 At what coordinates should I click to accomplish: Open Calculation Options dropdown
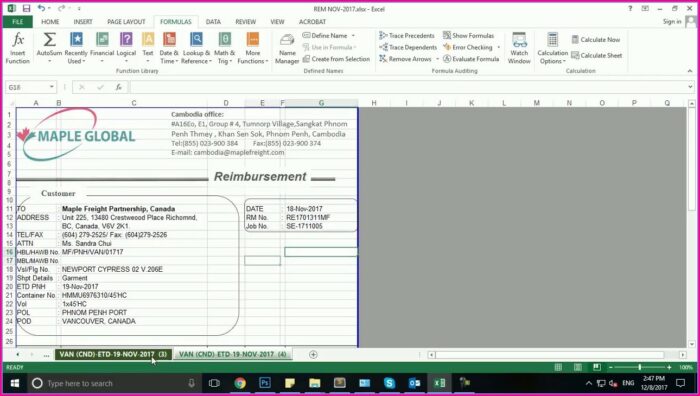[552, 48]
